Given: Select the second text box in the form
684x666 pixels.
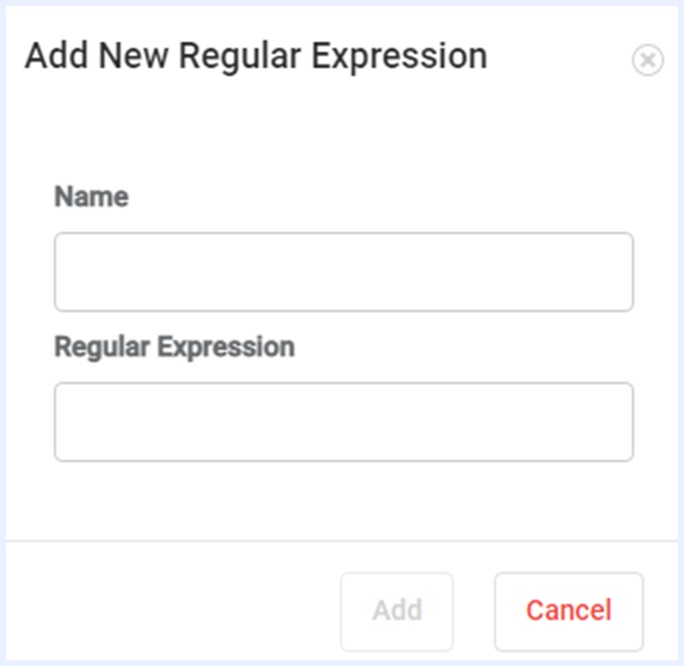Looking at the screenshot, I should pos(343,421).
